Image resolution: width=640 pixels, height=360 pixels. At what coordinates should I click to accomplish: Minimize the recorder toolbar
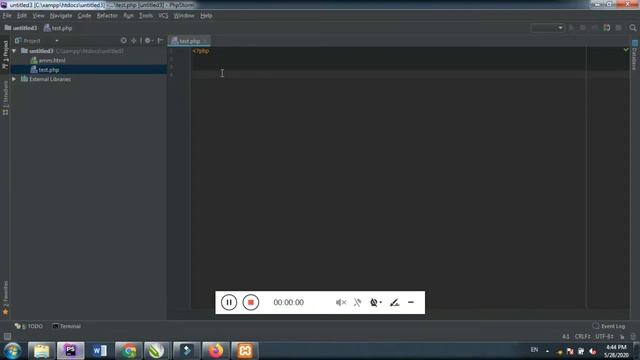pos(411,302)
